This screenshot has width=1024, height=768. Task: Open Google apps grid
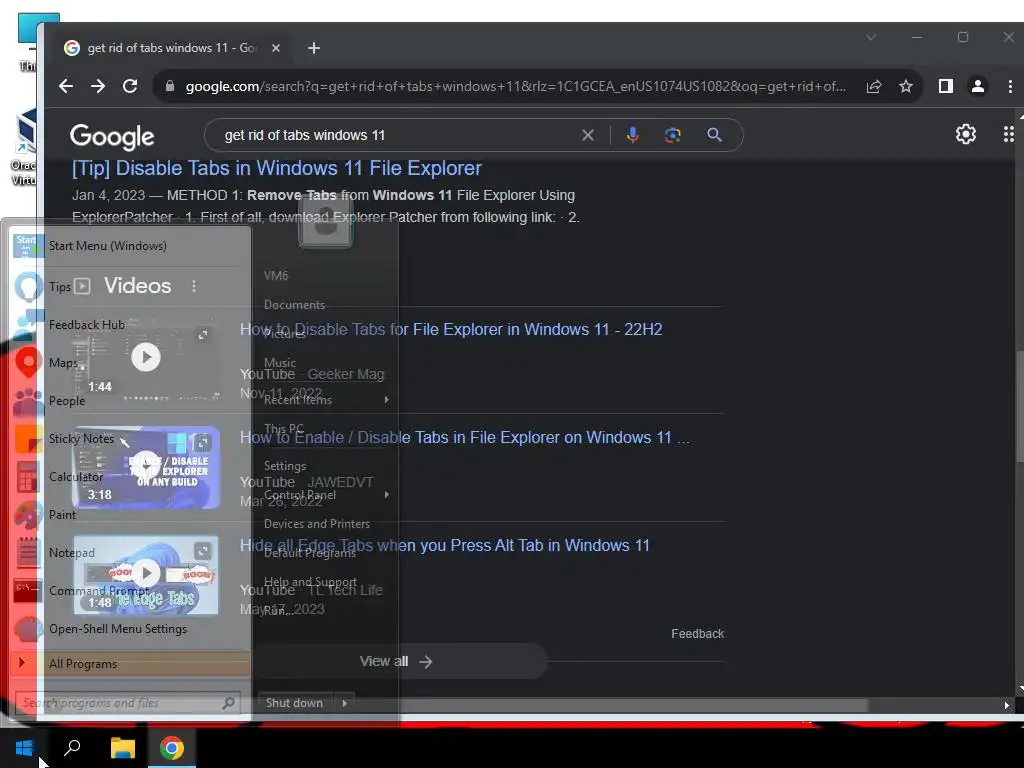tap(1008, 134)
